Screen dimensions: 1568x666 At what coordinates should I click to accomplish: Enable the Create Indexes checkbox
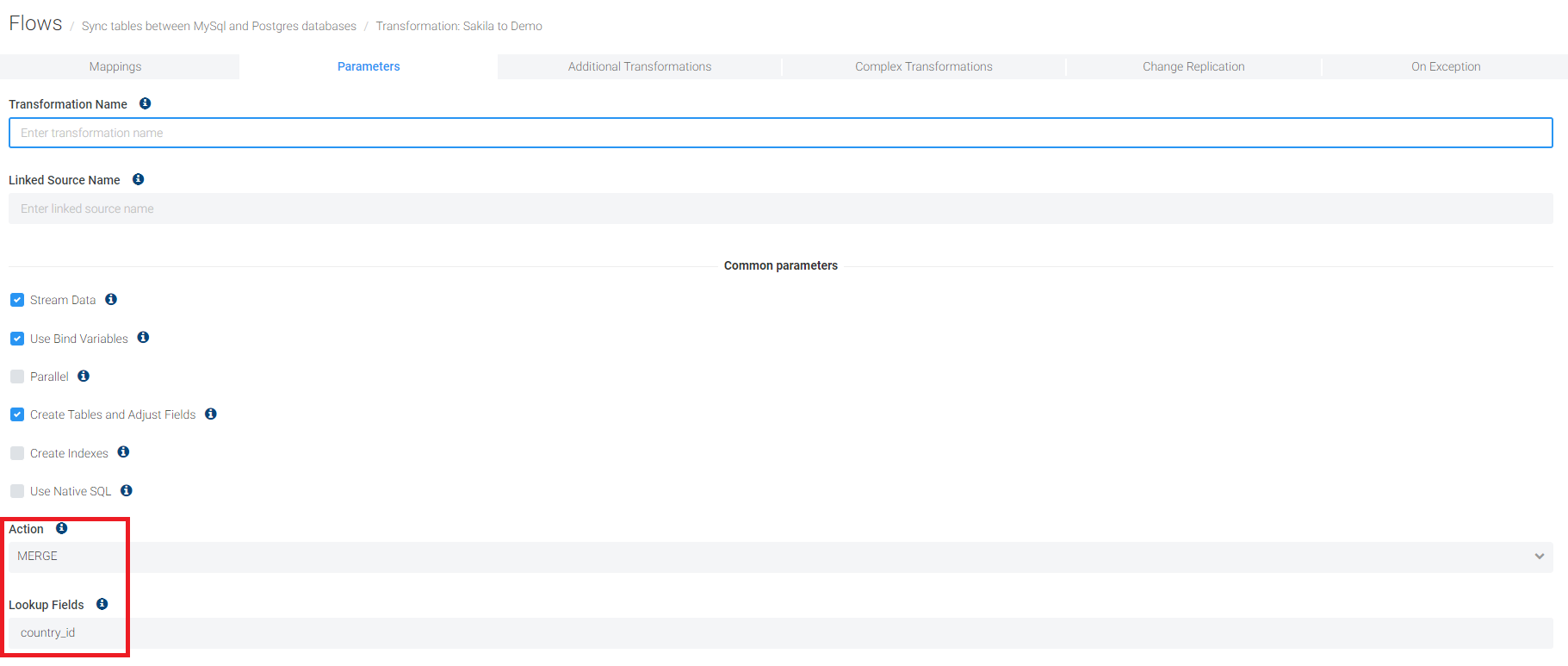(x=17, y=453)
